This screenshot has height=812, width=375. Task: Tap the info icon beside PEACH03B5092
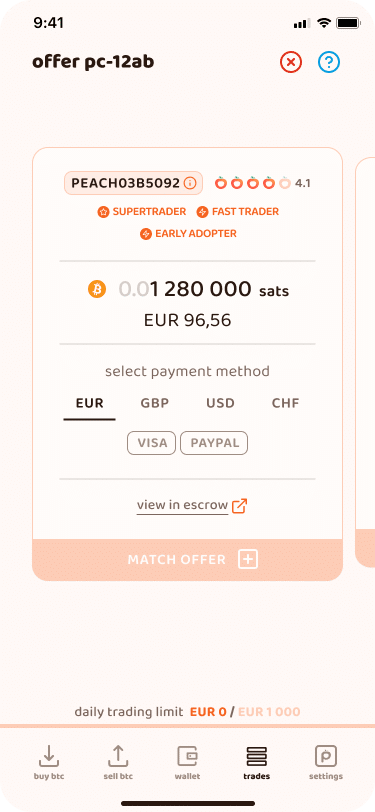190,183
